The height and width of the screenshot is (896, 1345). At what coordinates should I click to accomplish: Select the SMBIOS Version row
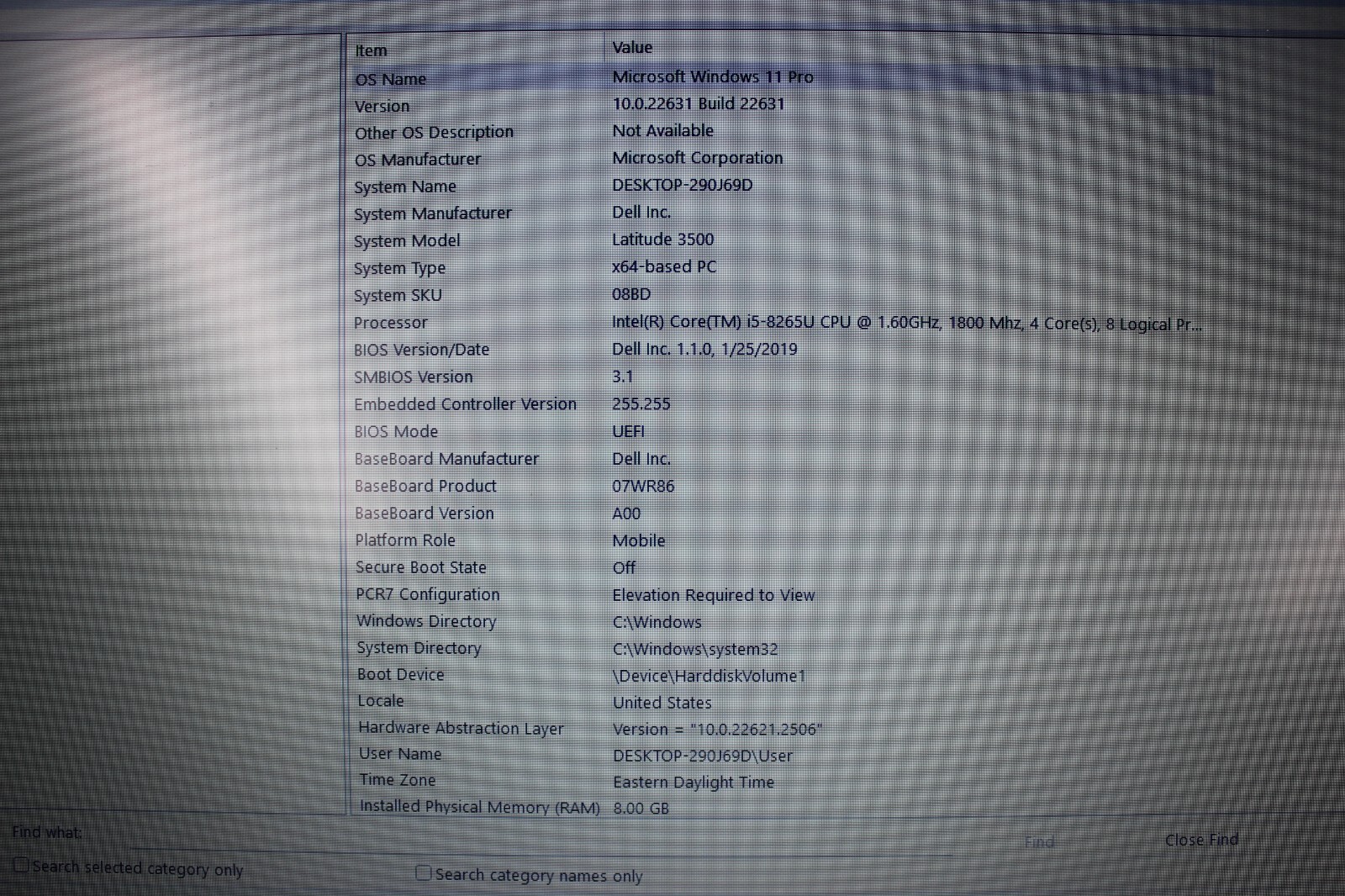tap(413, 377)
